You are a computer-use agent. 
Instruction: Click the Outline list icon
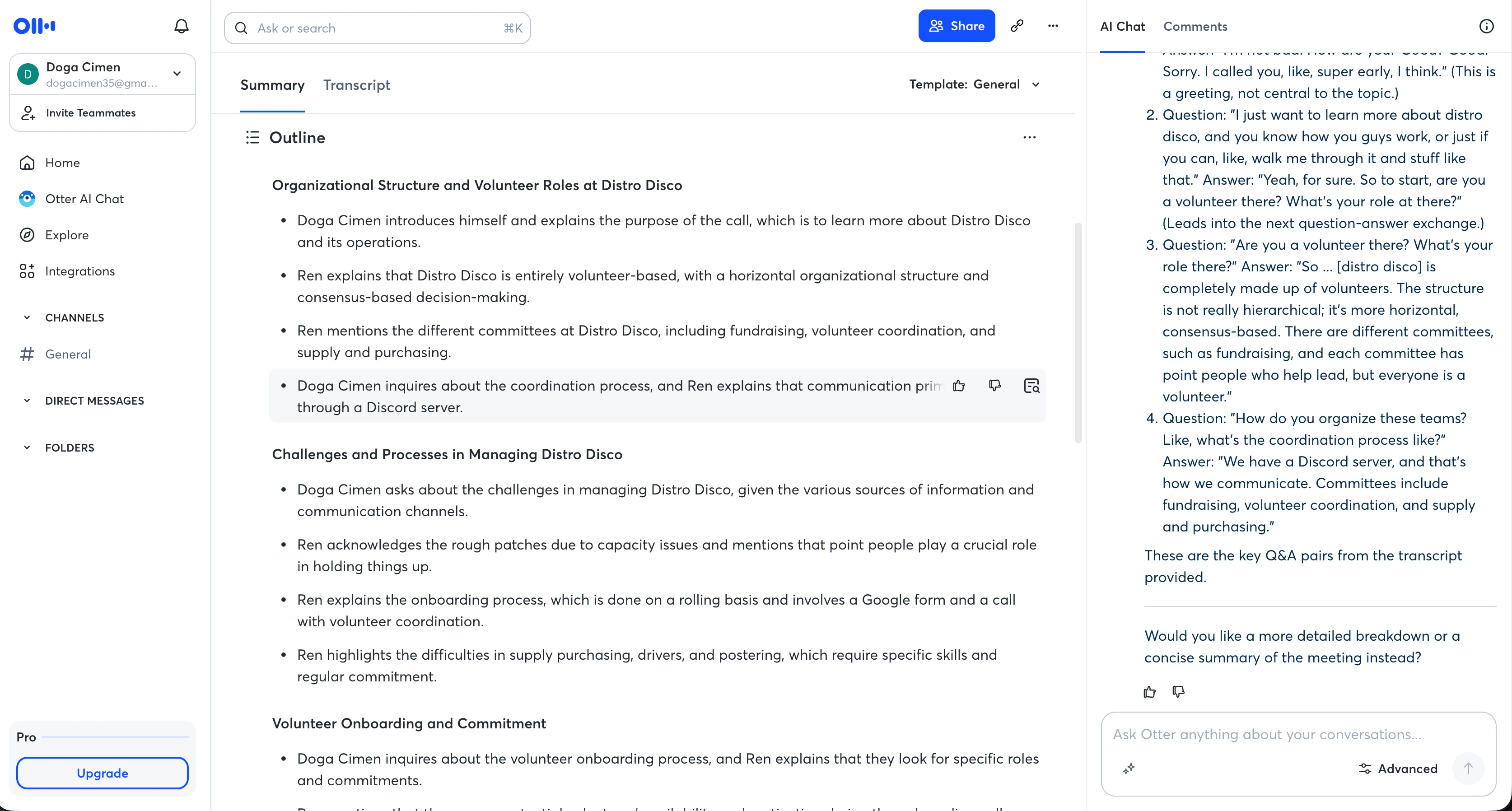[x=252, y=137]
